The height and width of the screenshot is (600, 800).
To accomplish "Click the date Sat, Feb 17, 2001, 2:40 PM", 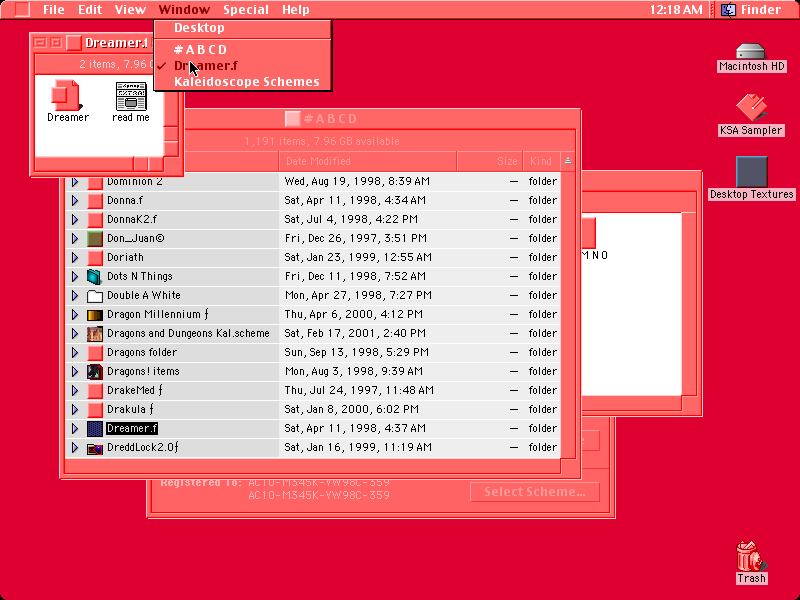I will coord(355,334).
